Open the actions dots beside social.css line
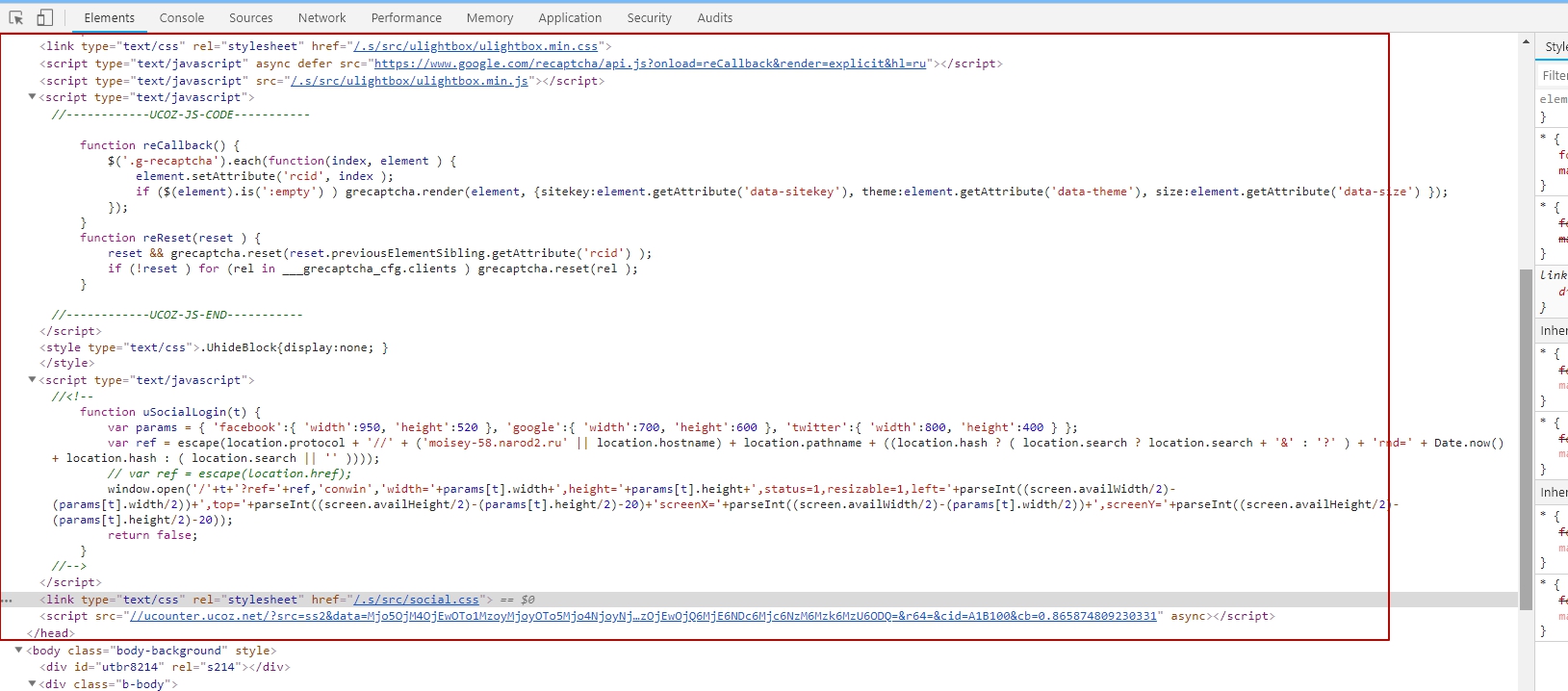Image resolution: width=1568 pixels, height=691 pixels. pyautogui.click(x=9, y=601)
